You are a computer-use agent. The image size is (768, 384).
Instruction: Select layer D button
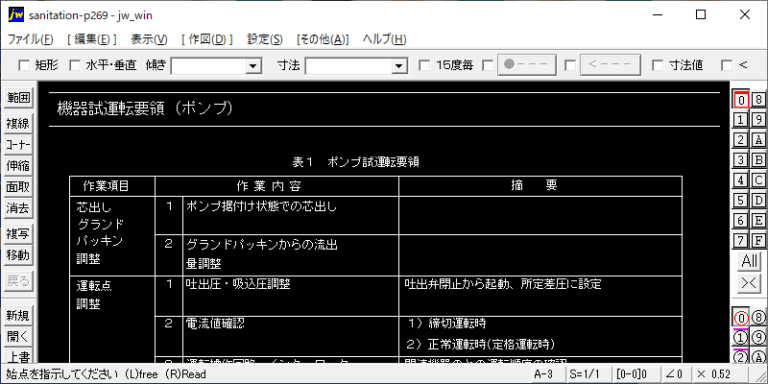[x=758, y=200]
